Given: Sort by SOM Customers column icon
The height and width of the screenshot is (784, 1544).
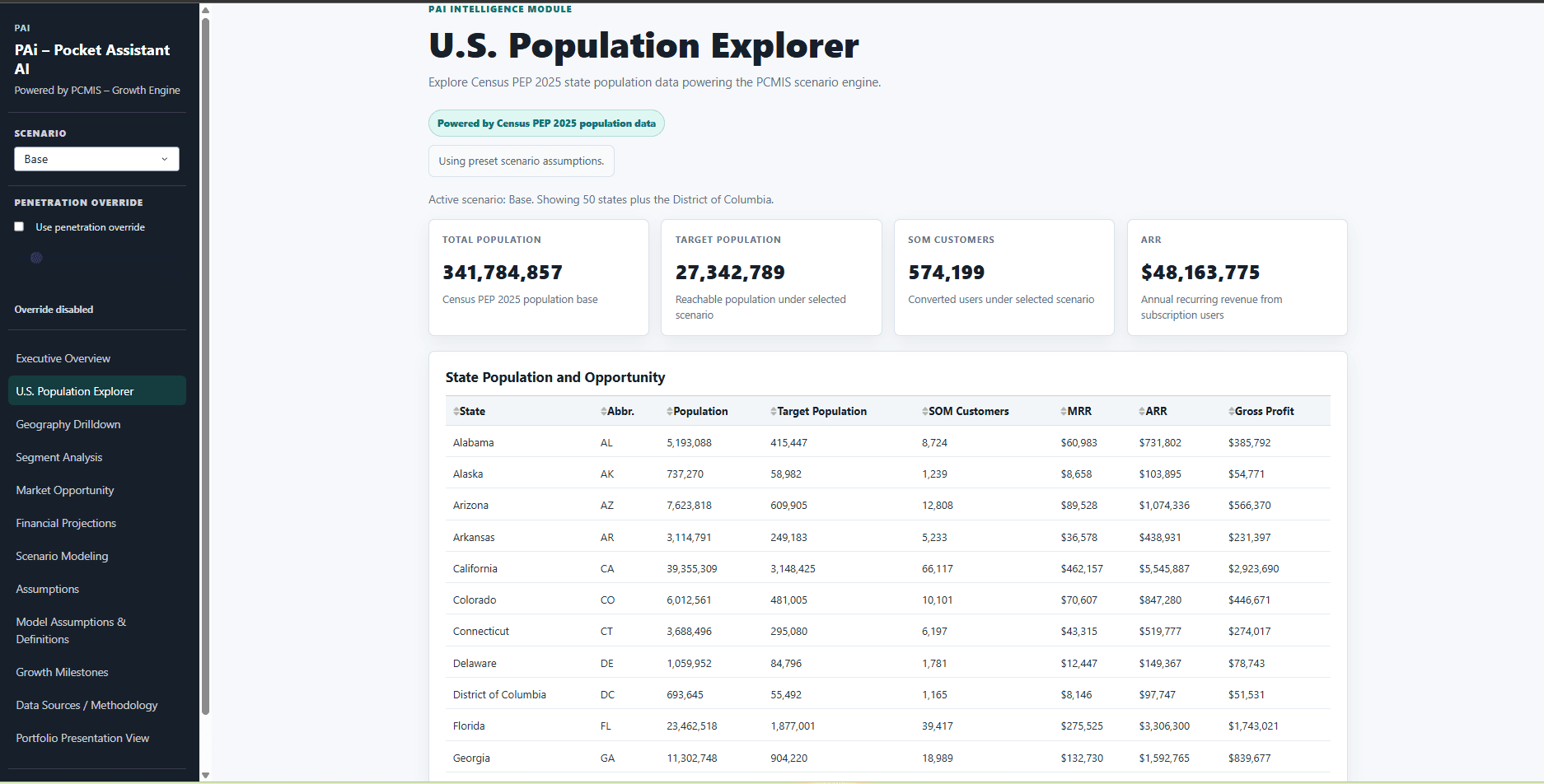Looking at the screenshot, I should 925,411.
